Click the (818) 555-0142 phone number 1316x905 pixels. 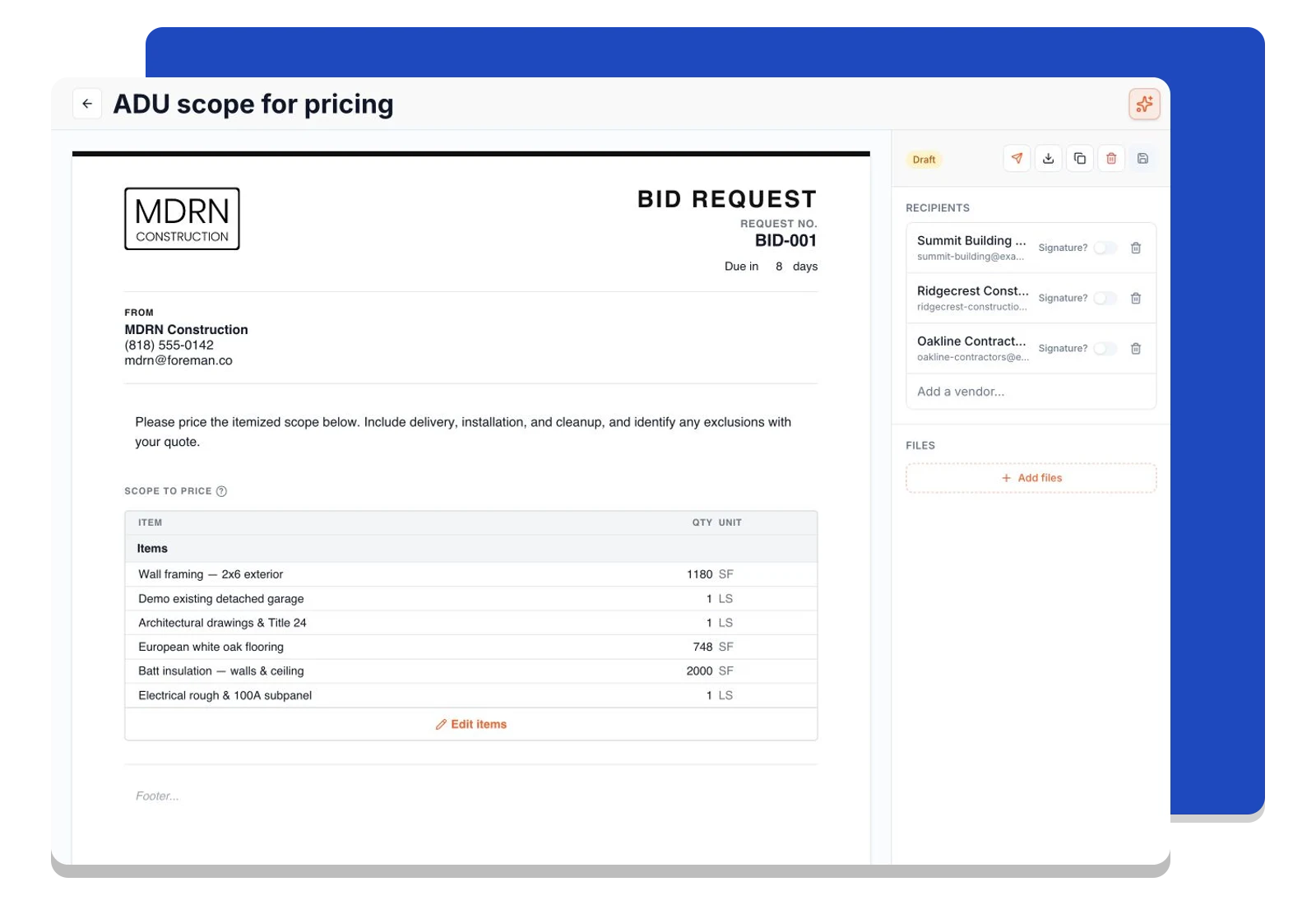click(x=169, y=346)
